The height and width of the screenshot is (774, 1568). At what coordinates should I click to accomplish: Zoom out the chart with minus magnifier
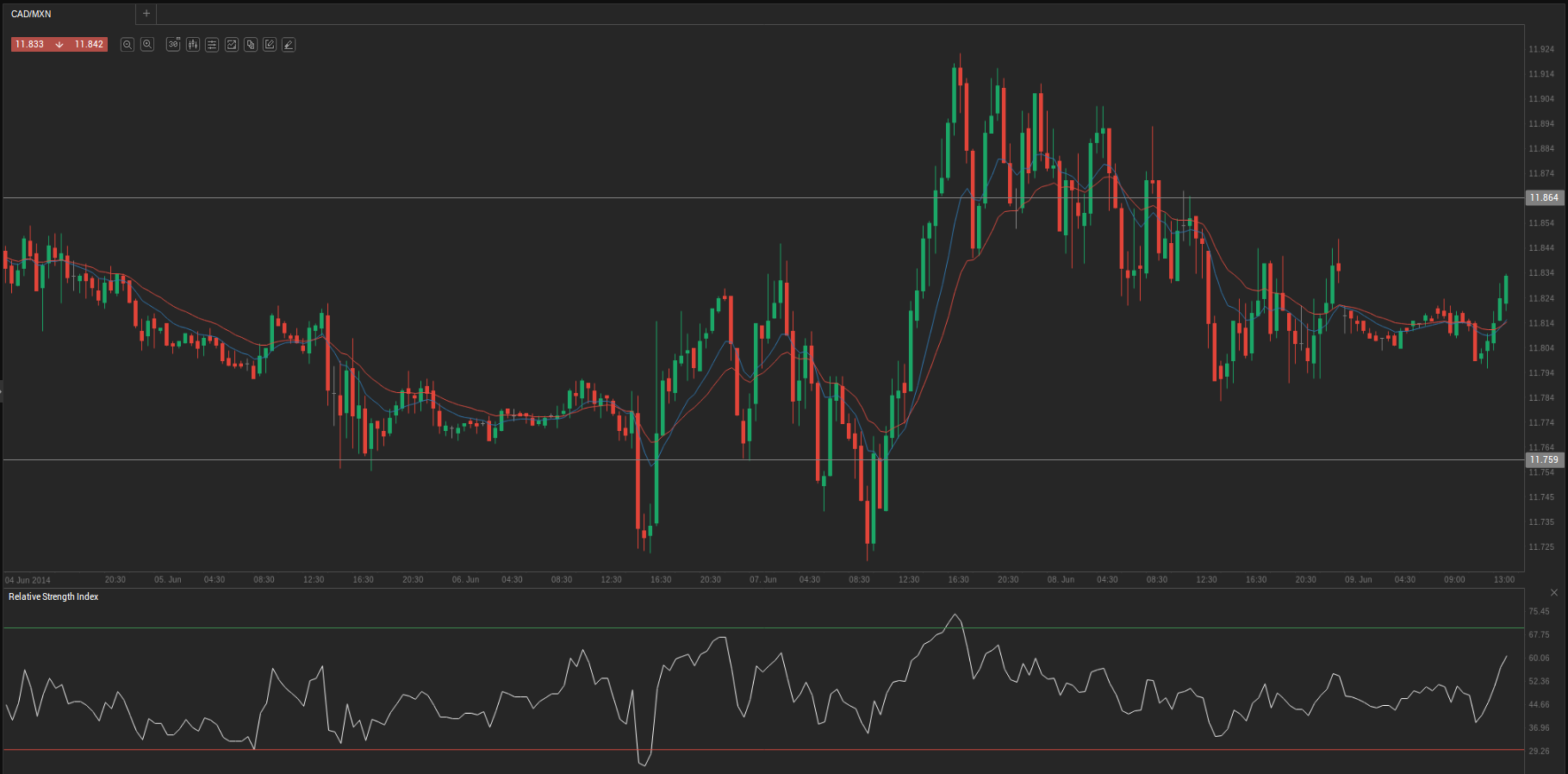click(128, 44)
